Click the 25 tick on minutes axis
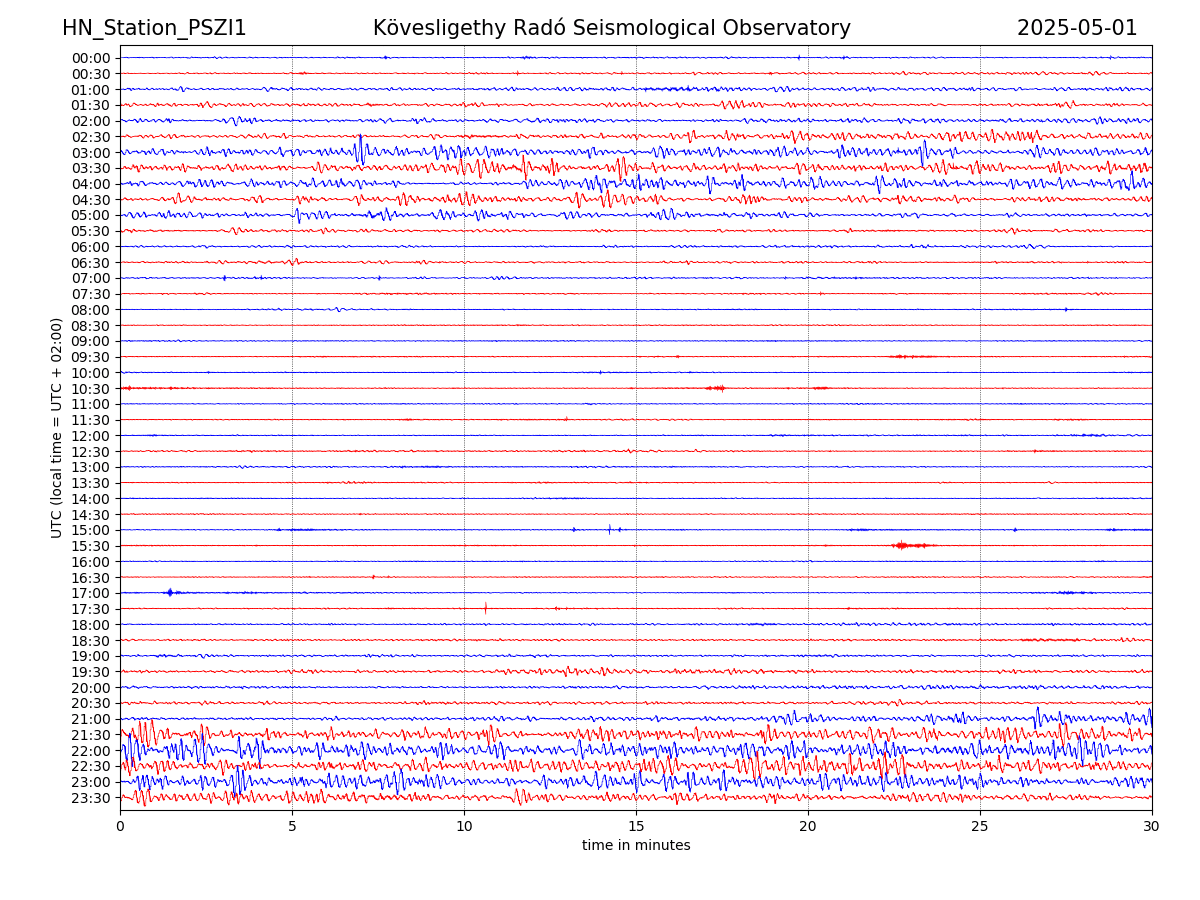Screen dimensions: 1200x900 (x=980, y=826)
